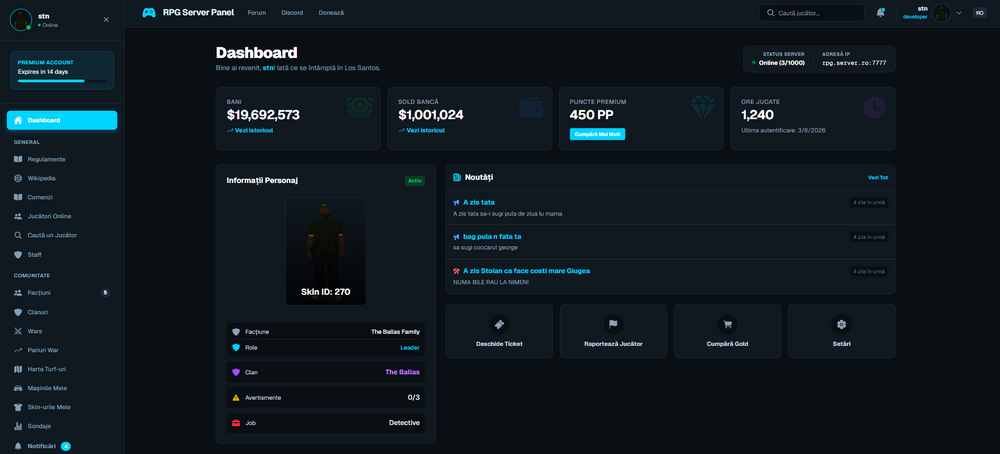Open Pariuri War in sidebar
The image size is (1000, 454).
62,350
